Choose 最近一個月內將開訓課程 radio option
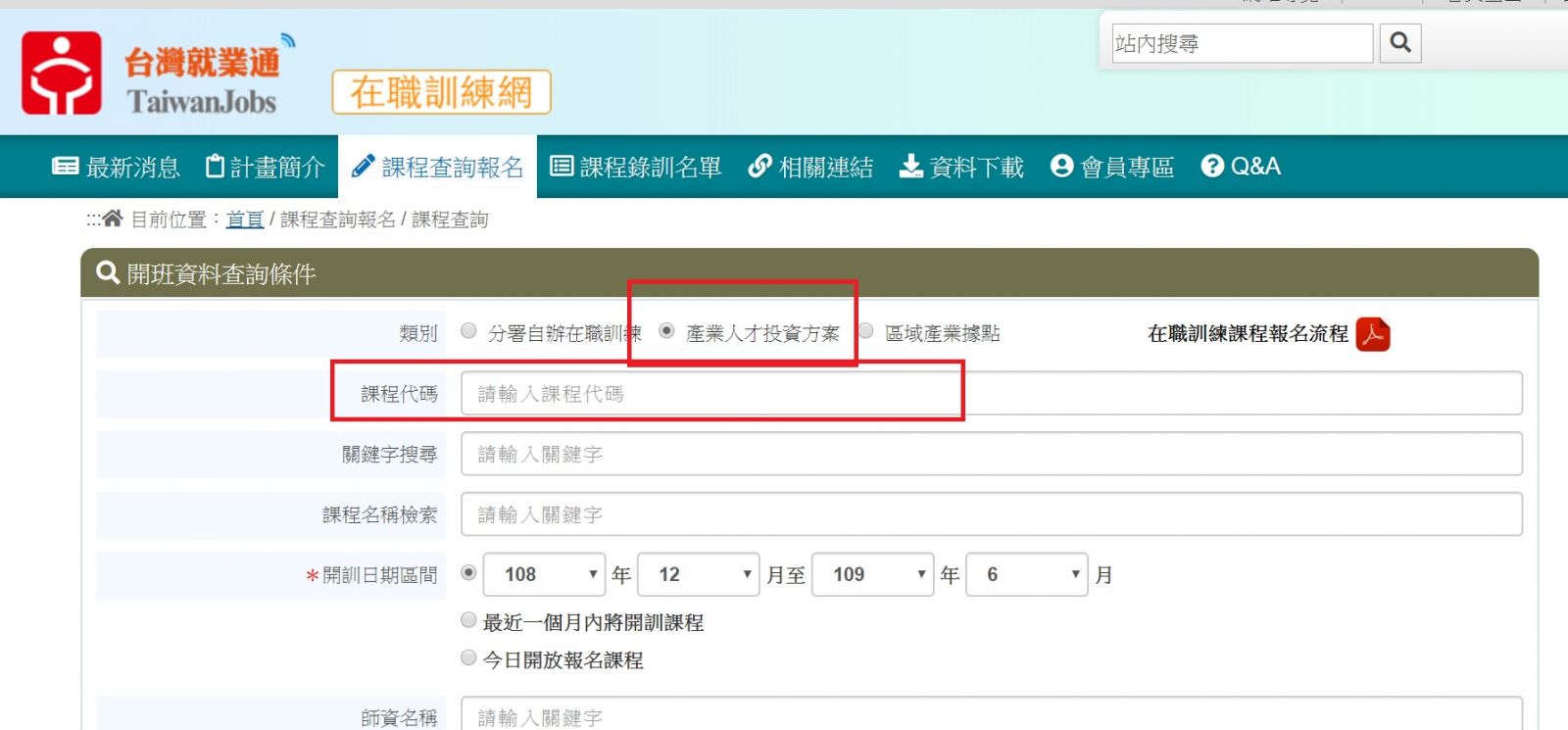Screen dimensions: 1568x730 469,620
